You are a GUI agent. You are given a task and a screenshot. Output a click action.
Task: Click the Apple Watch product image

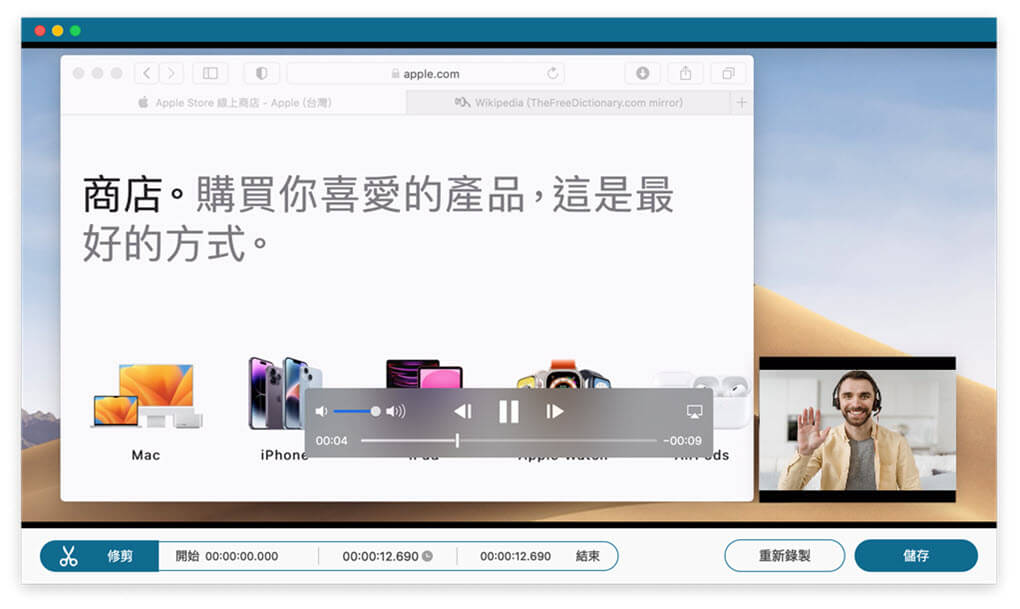pos(563,373)
